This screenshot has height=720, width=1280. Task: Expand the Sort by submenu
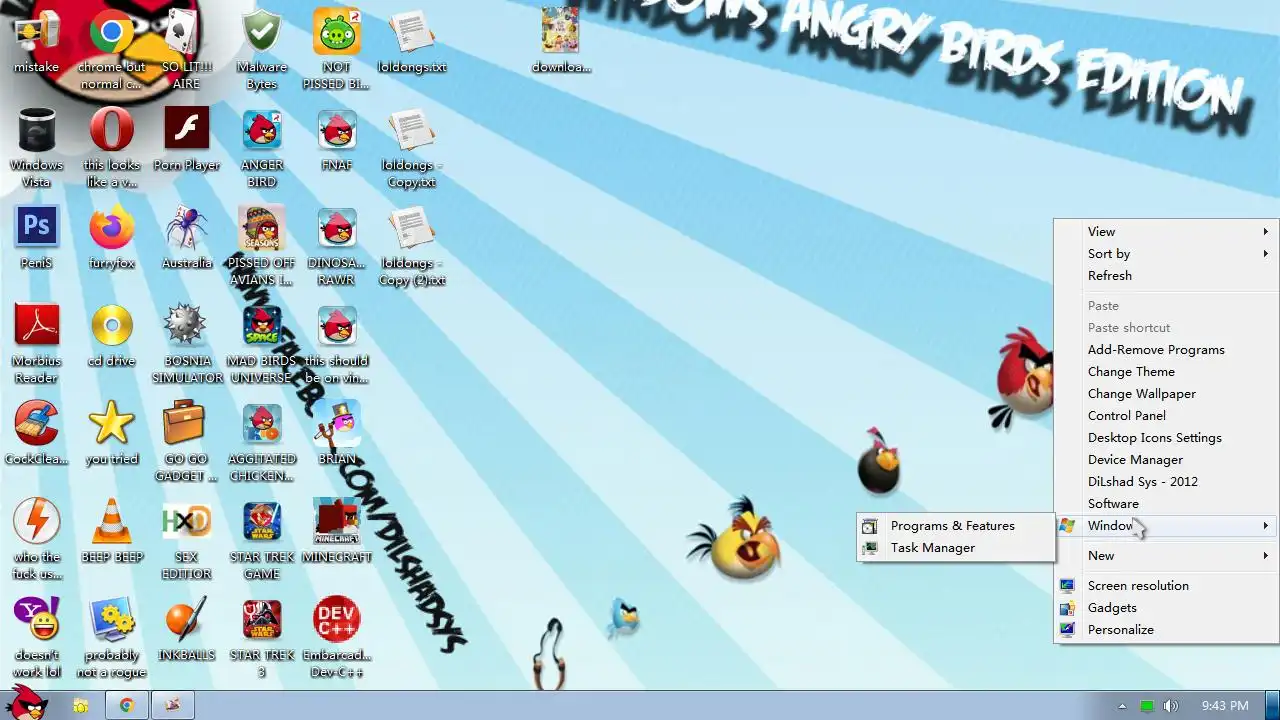[x=1166, y=253]
